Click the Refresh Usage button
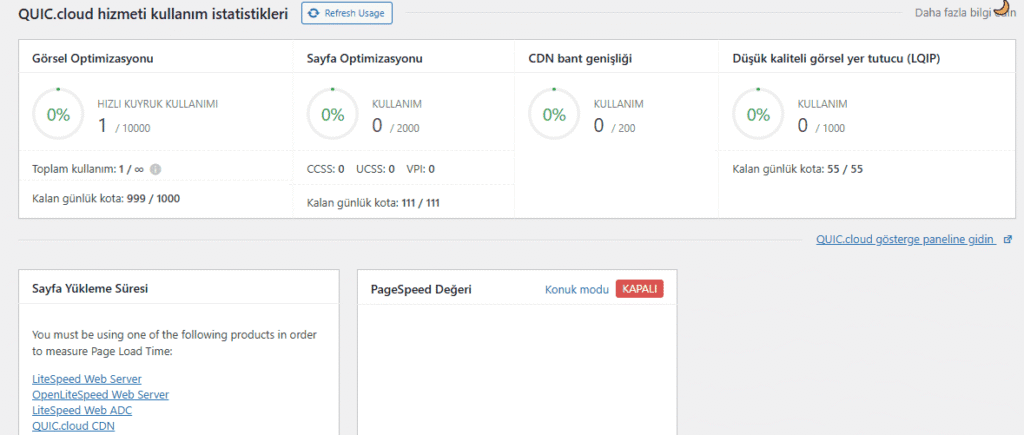 pyautogui.click(x=347, y=13)
